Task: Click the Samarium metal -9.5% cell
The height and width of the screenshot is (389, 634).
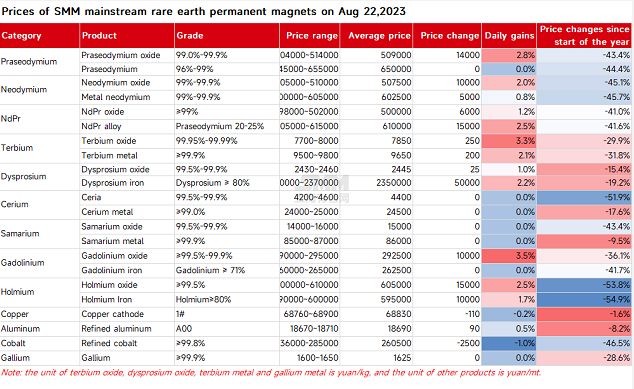Action: point(585,241)
